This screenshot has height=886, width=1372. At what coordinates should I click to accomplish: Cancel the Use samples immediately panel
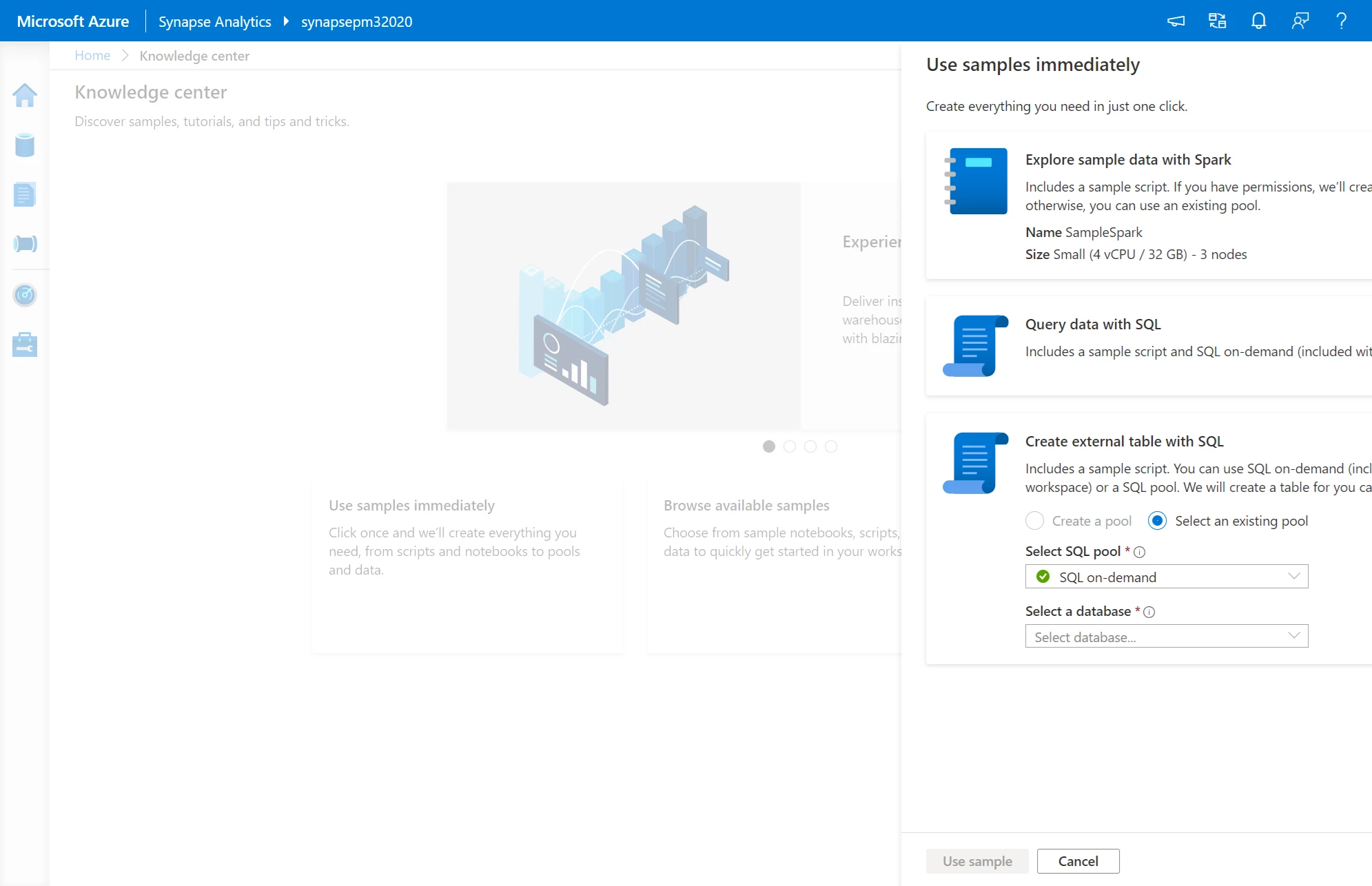(1078, 861)
